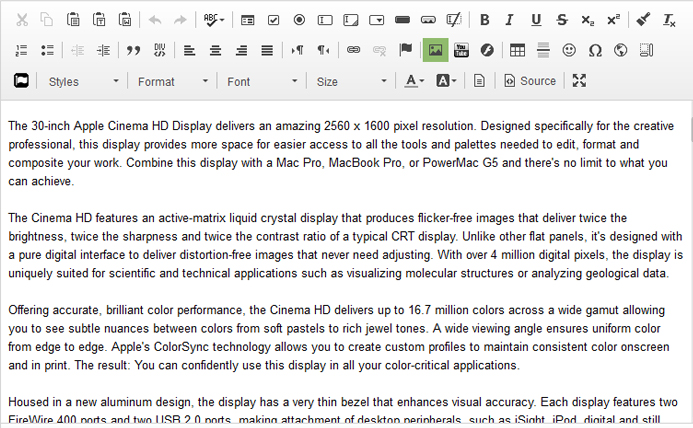Center align the text
The height and width of the screenshot is (428, 693).
click(x=215, y=50)
